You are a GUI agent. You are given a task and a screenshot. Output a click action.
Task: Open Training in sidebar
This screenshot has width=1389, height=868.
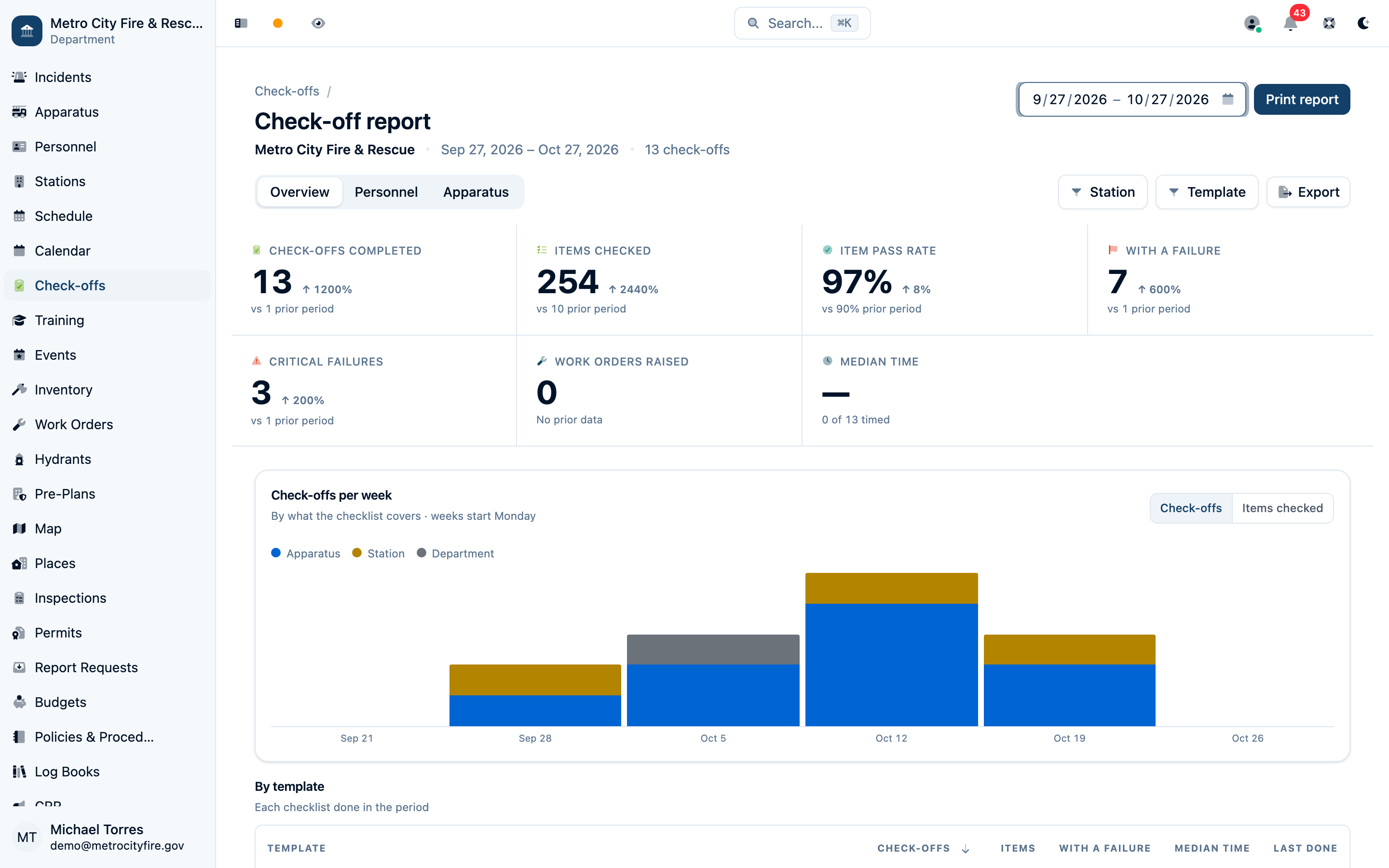tap(108, 320)
